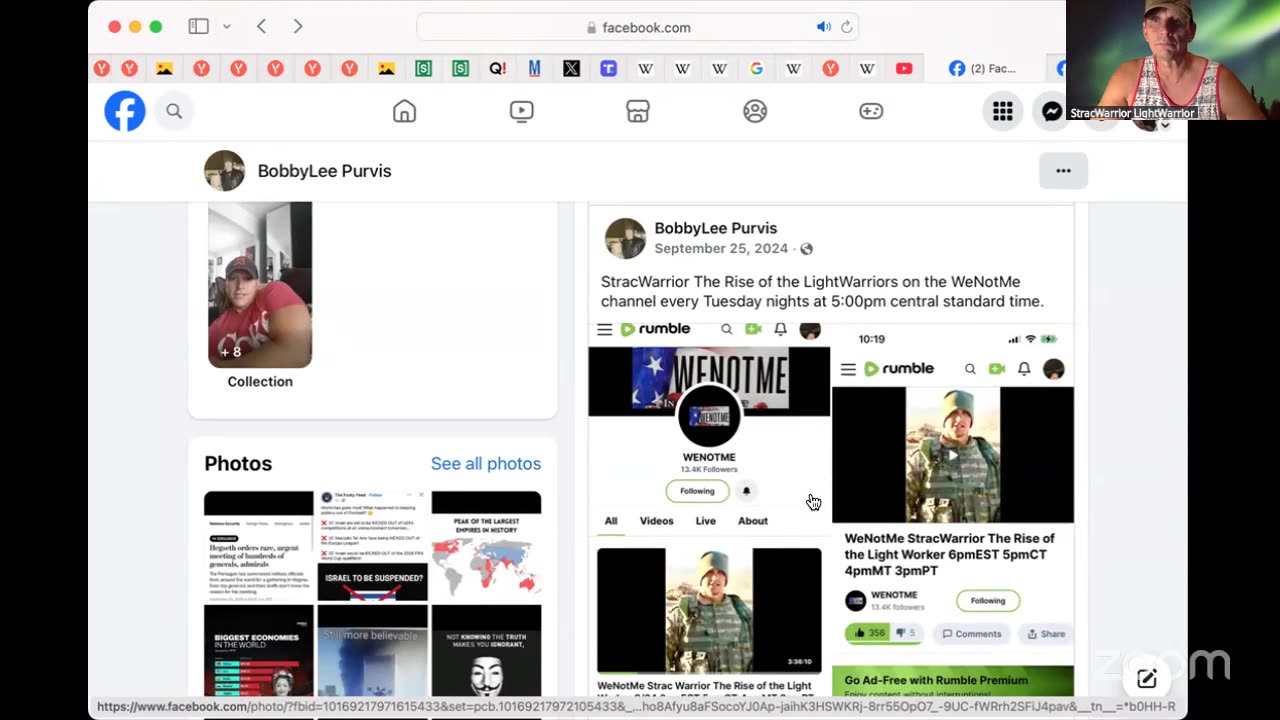
Task: Go back with the Safari back arrow
Action: click(262, 27)
